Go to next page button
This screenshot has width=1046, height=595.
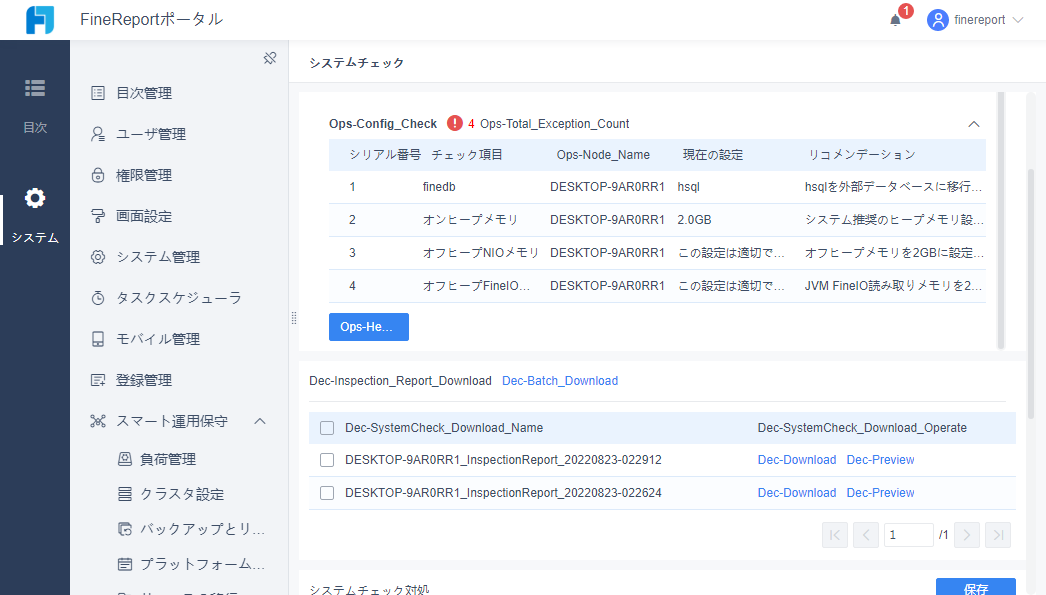tap(967, 535)
